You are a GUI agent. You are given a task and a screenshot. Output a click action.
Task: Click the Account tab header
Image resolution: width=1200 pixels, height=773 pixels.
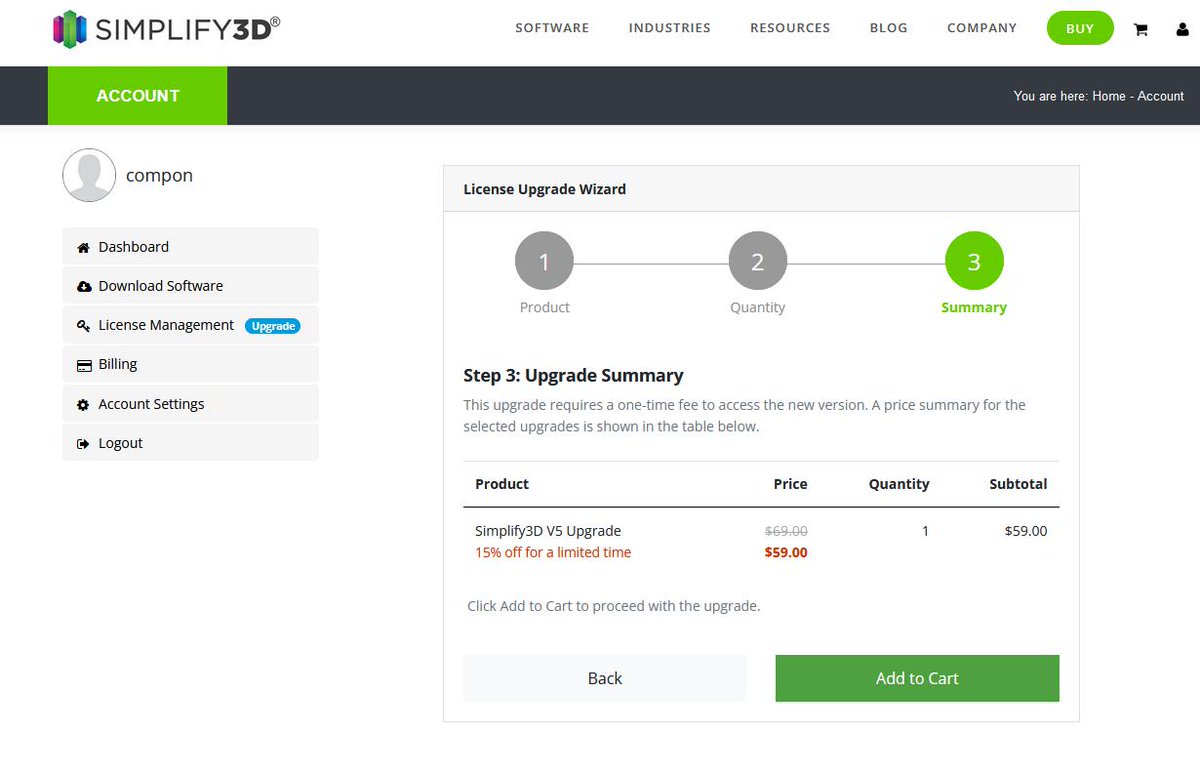click(137, 96)
